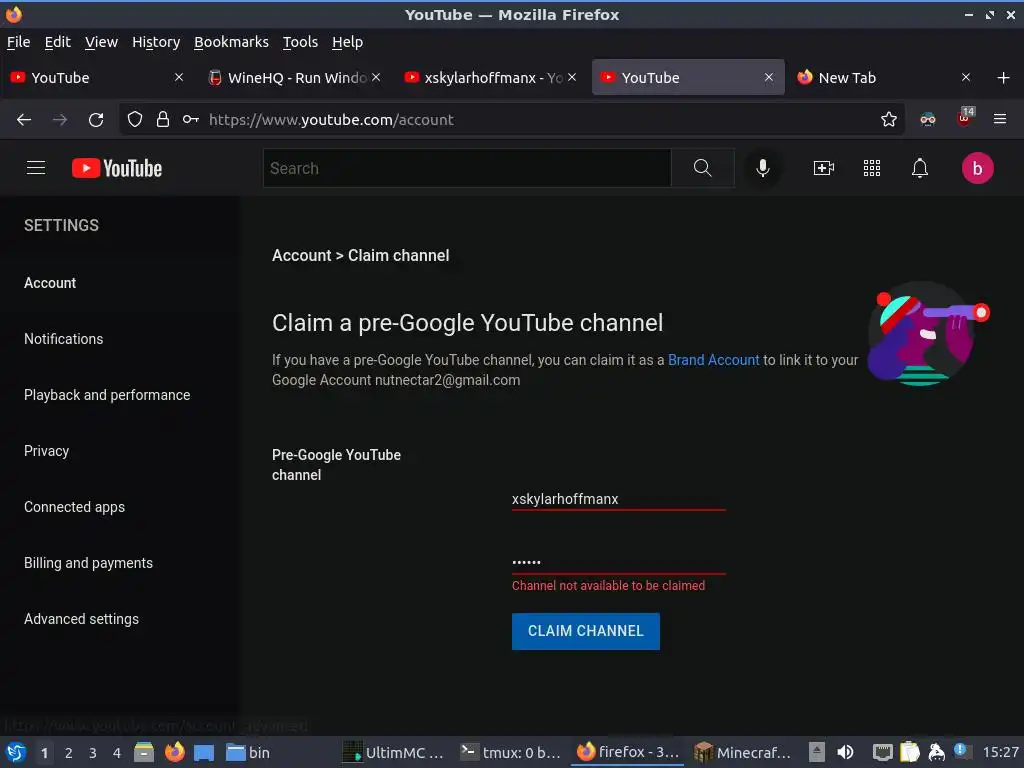Open Firefox application menu

999,119
